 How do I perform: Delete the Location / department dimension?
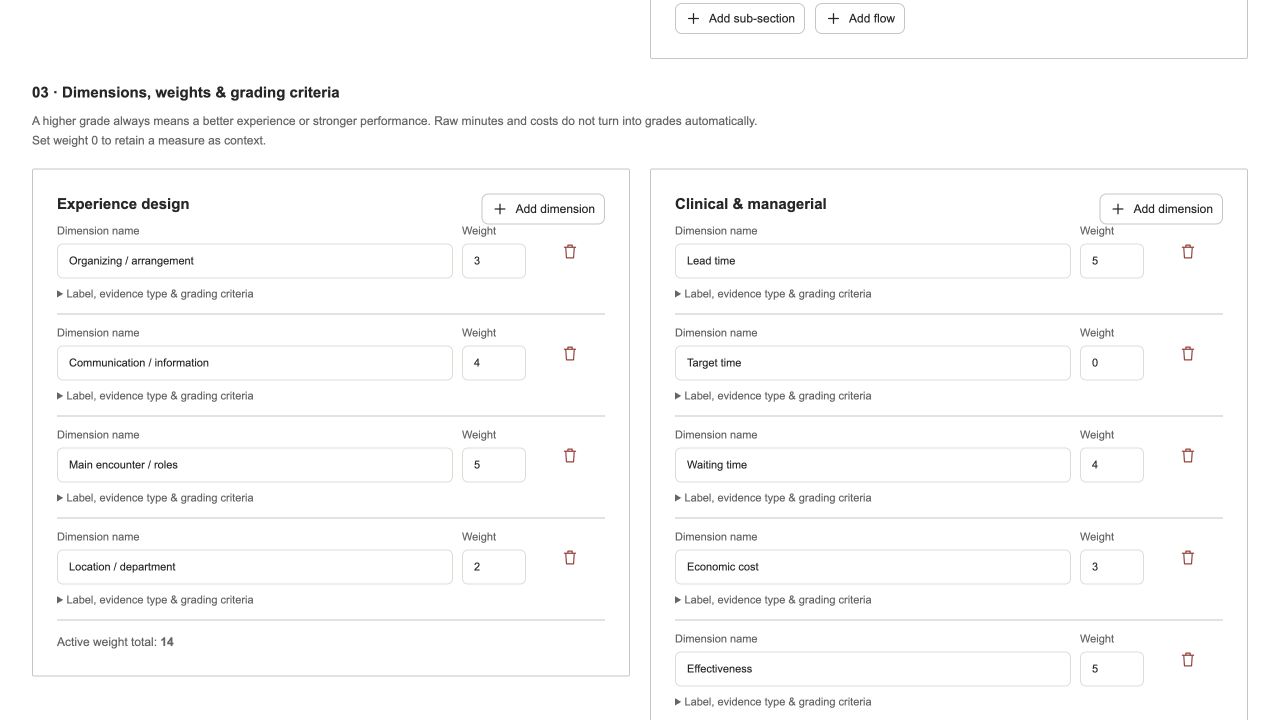570,558
